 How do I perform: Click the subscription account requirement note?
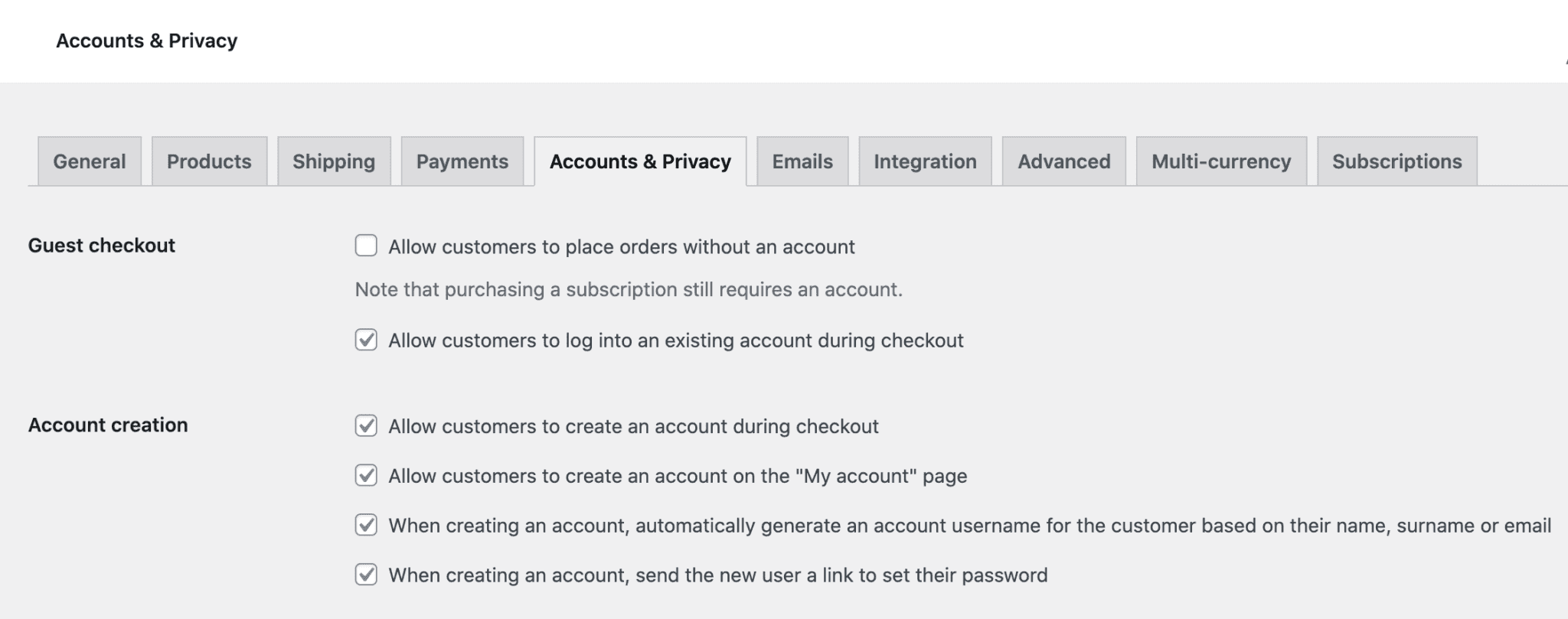629,289
